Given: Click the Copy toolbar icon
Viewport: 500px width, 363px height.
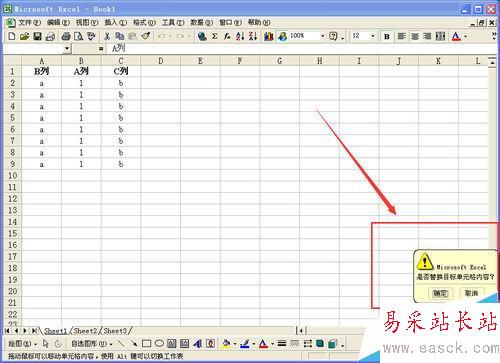Looking at the screenshot, I should (120, 36).
